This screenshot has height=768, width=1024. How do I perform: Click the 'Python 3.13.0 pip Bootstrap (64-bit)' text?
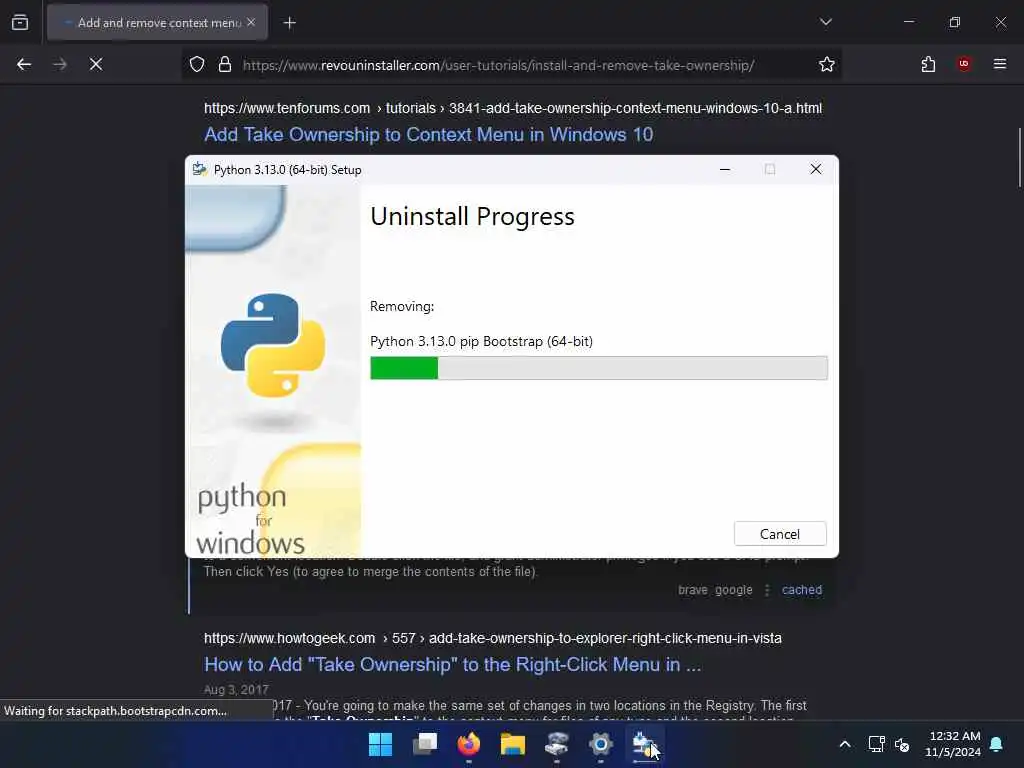point(481,342)
